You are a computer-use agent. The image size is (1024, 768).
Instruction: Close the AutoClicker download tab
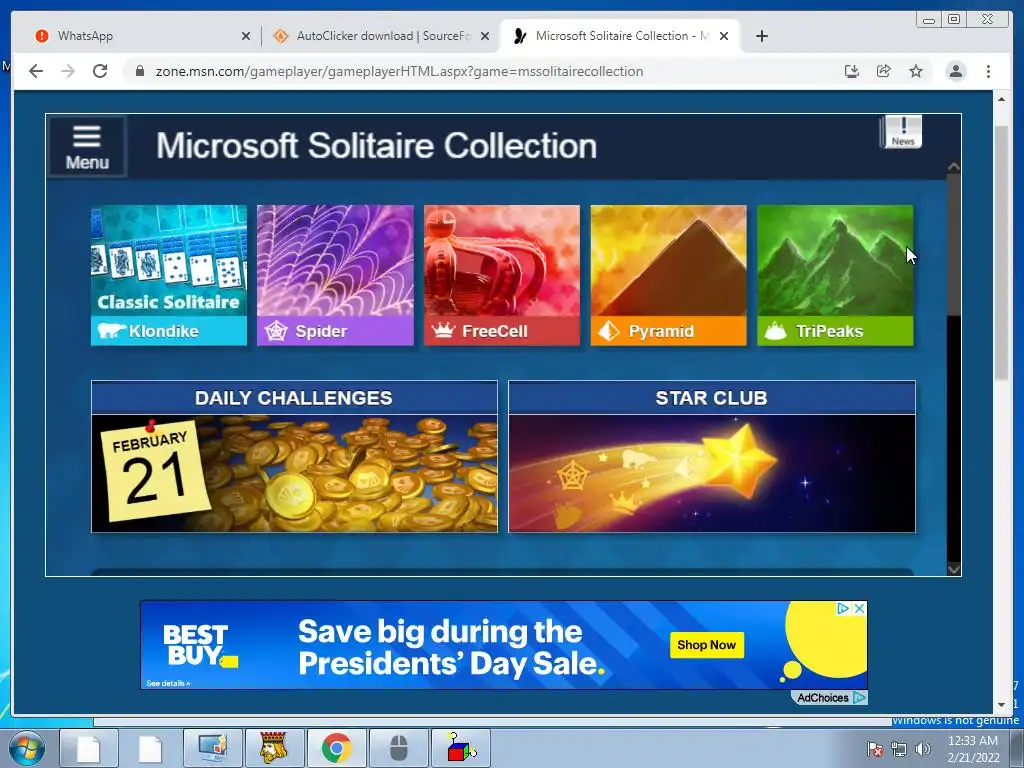tap(485, 36)
